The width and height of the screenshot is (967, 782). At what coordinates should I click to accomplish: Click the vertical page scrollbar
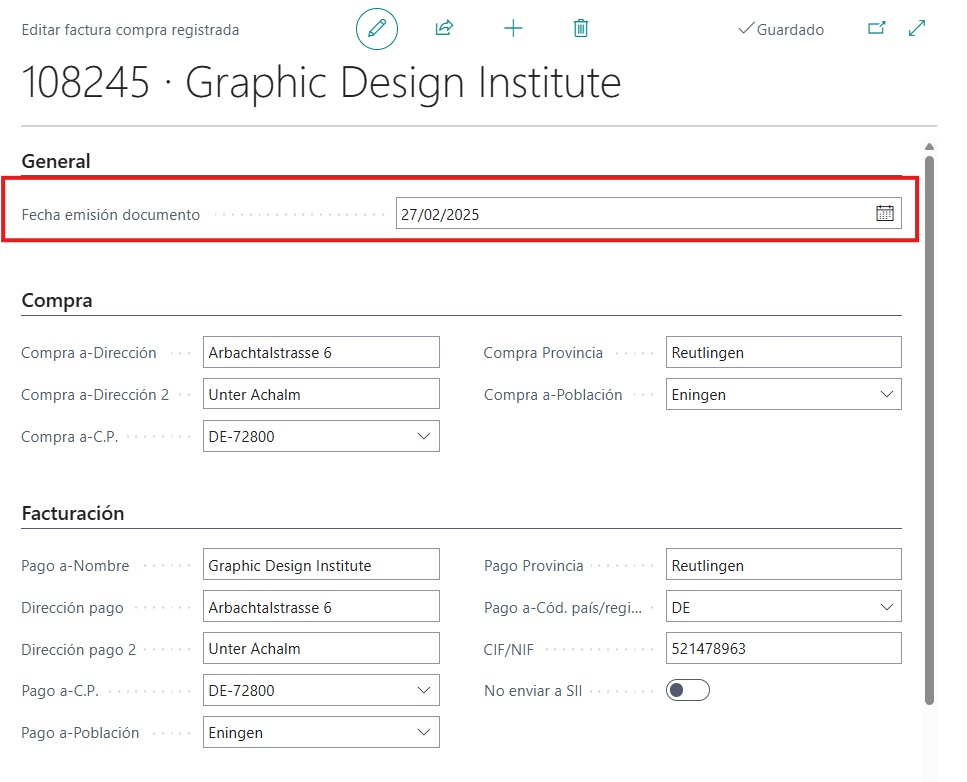[x=930, y=430]
